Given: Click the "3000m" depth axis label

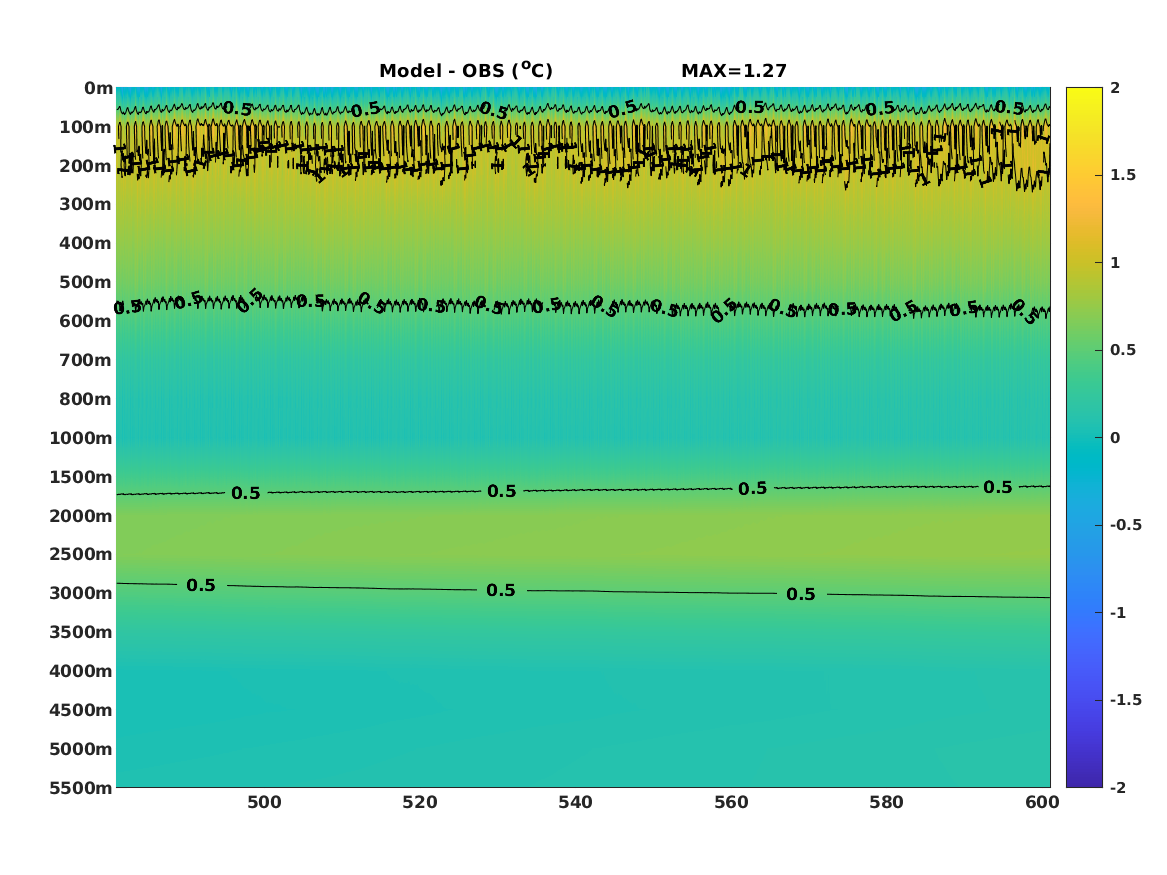Looking at the screenshot, I should click(x=81, y=593).
